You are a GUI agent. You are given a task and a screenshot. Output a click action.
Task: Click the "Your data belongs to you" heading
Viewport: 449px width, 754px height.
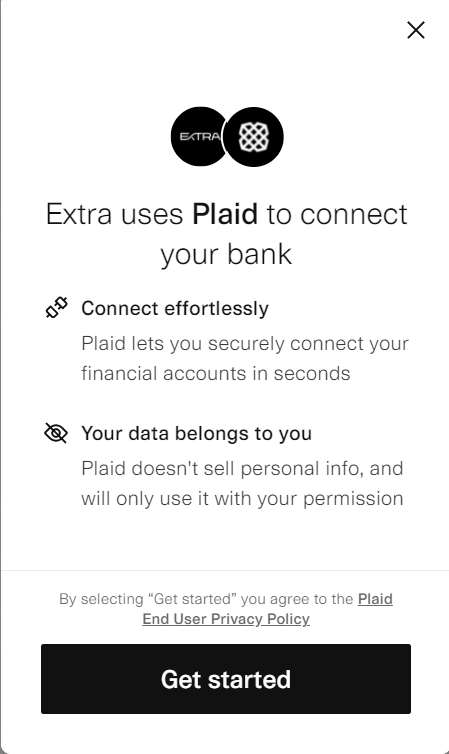(x=197, y=434)
